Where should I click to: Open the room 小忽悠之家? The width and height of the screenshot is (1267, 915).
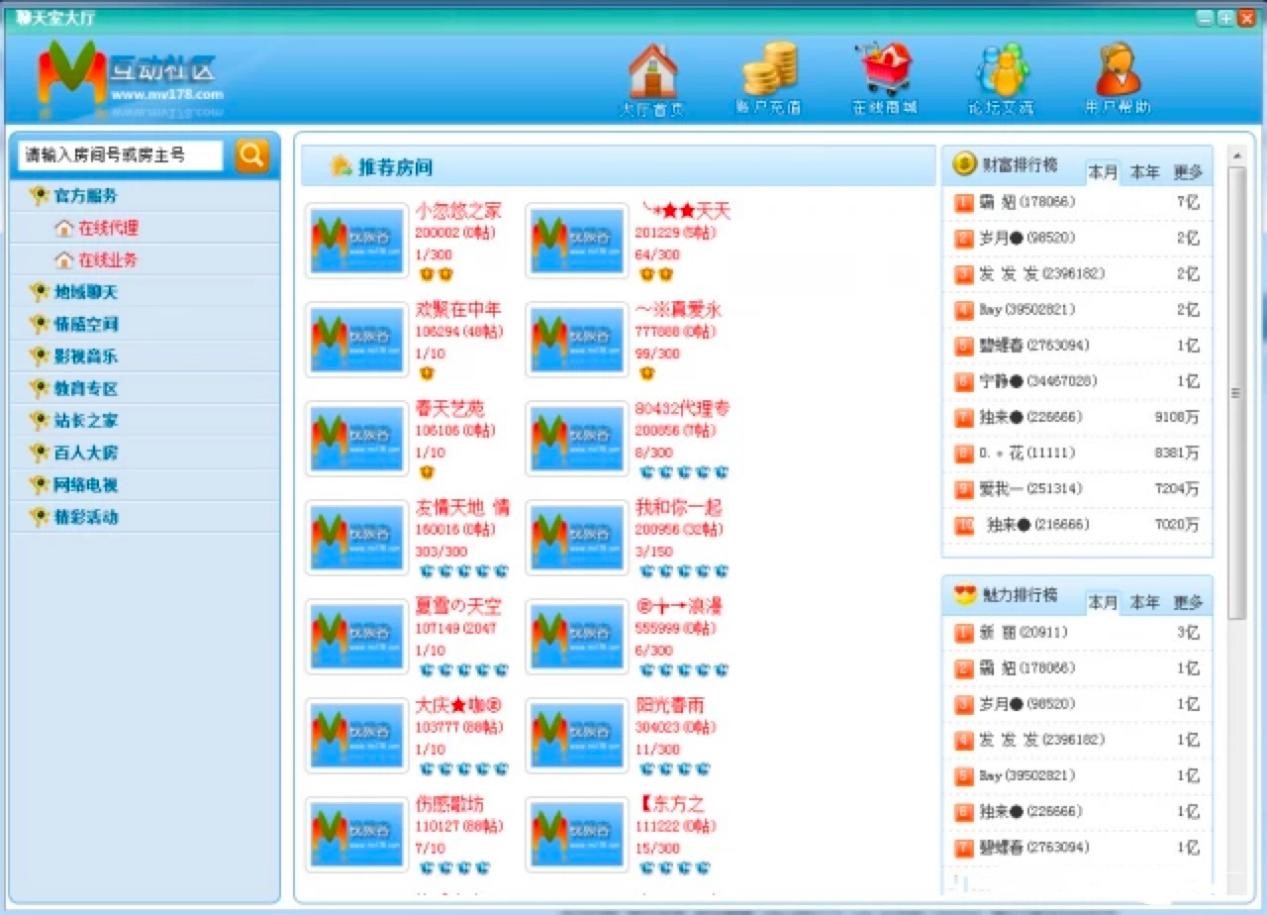(460, 211)
